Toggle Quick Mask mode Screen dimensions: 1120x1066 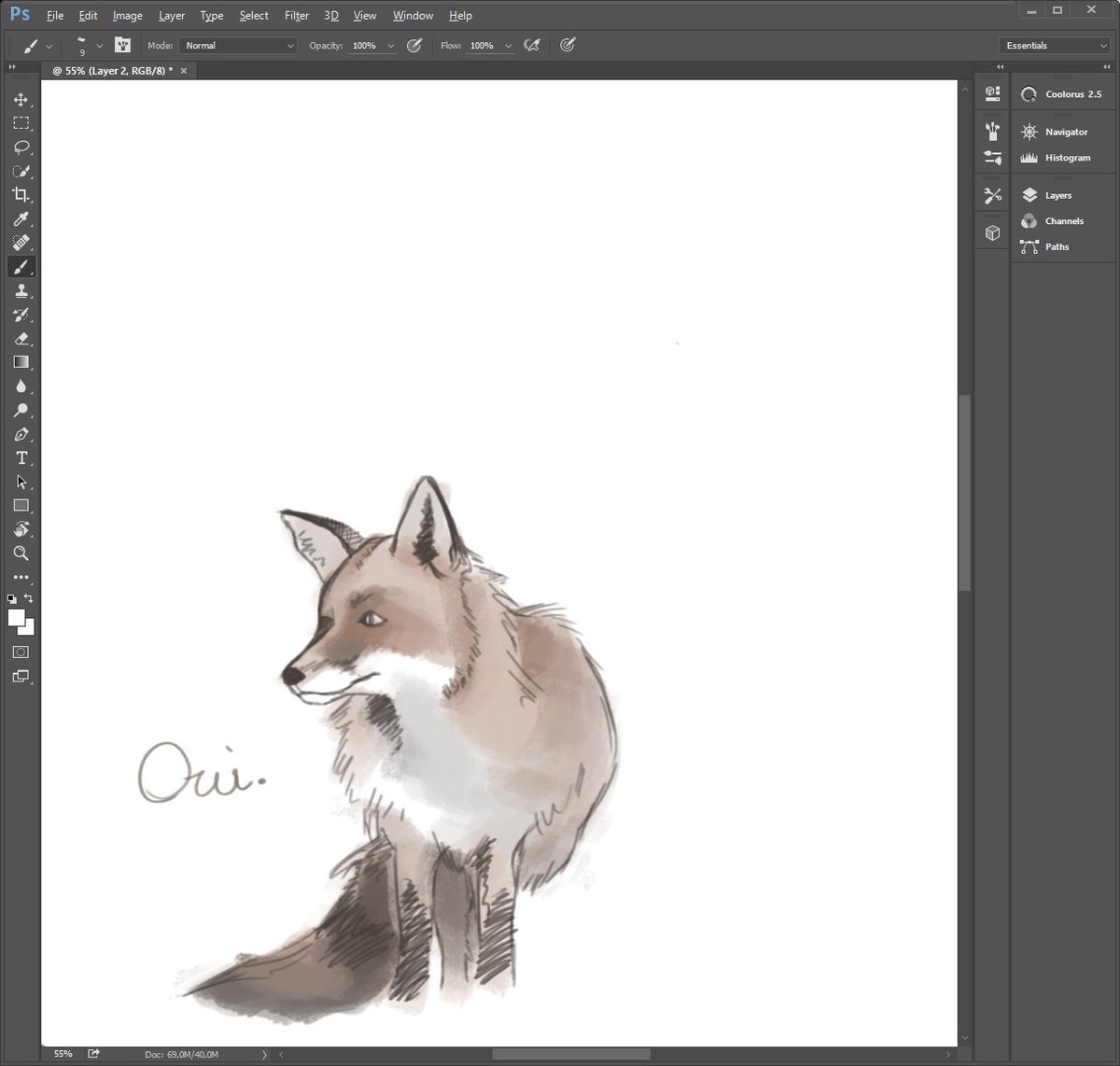click(21, 652)
